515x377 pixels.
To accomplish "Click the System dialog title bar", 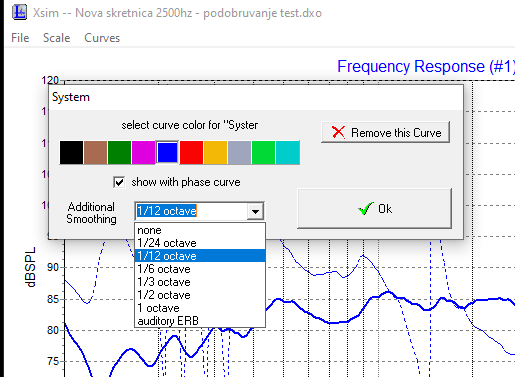I will [x=256, y=97].
